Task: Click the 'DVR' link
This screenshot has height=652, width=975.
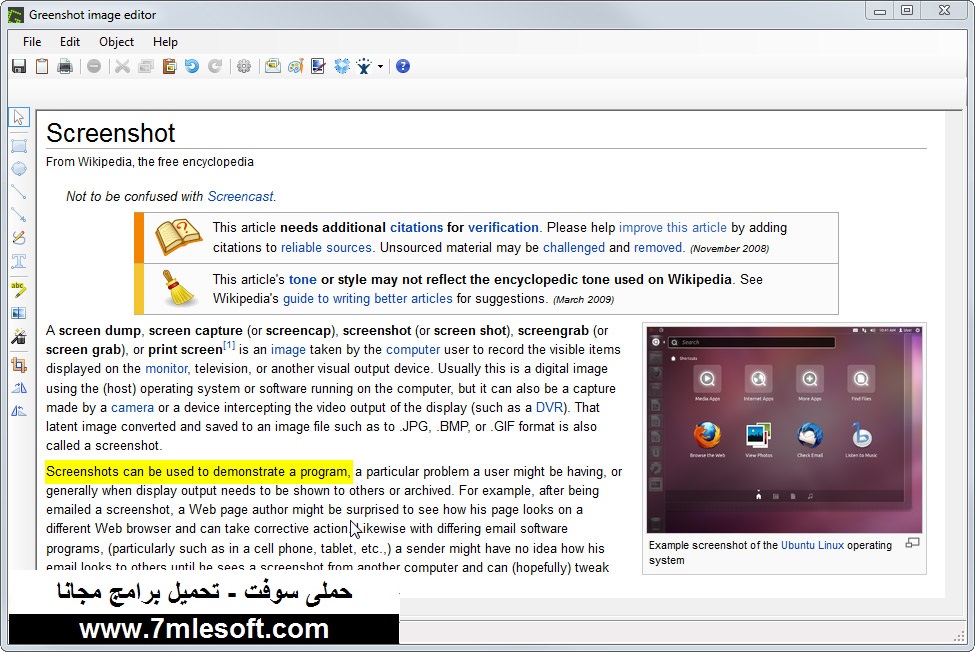Action: point(549,407)
